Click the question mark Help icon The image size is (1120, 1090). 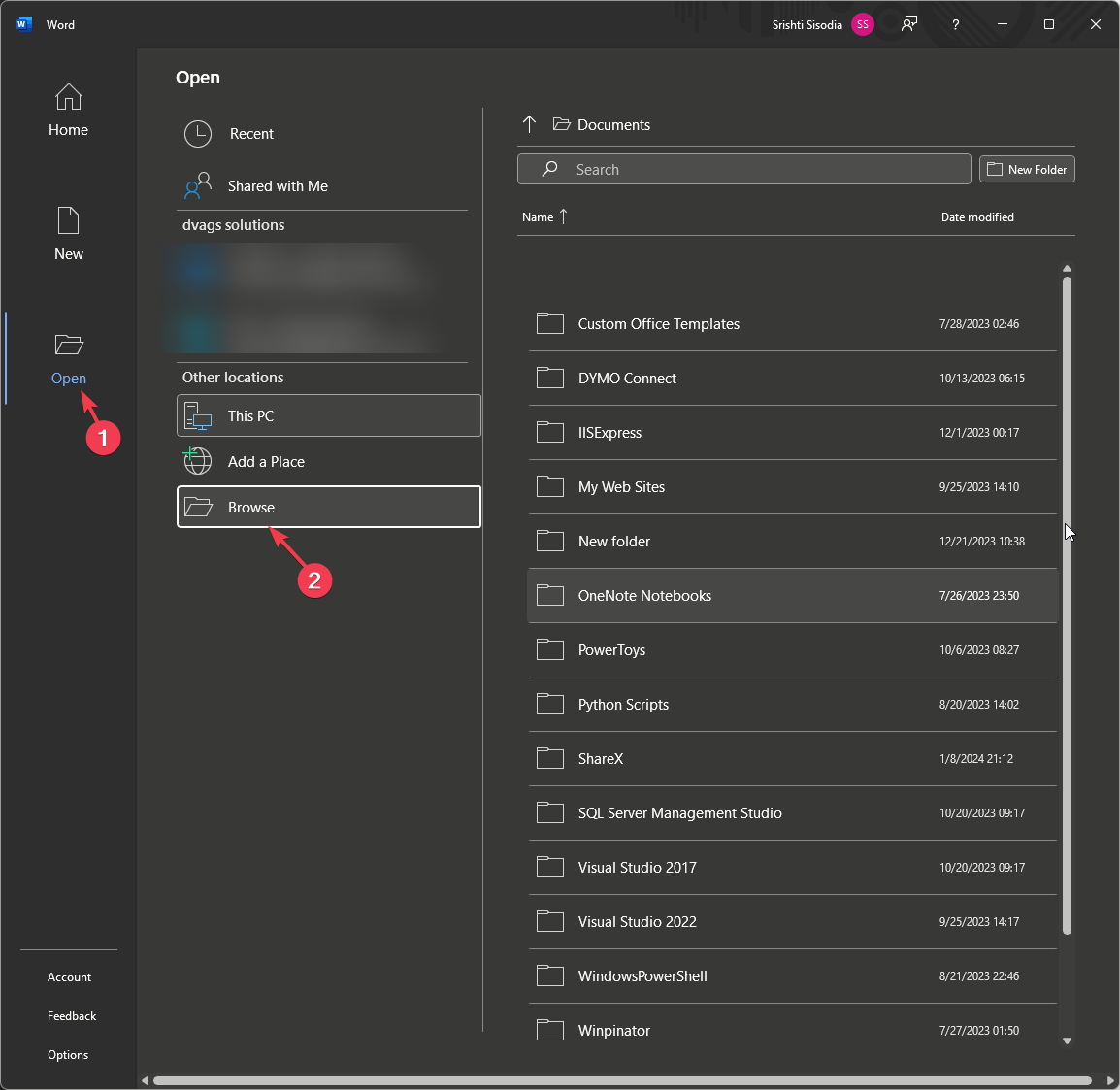click(956, 24)
